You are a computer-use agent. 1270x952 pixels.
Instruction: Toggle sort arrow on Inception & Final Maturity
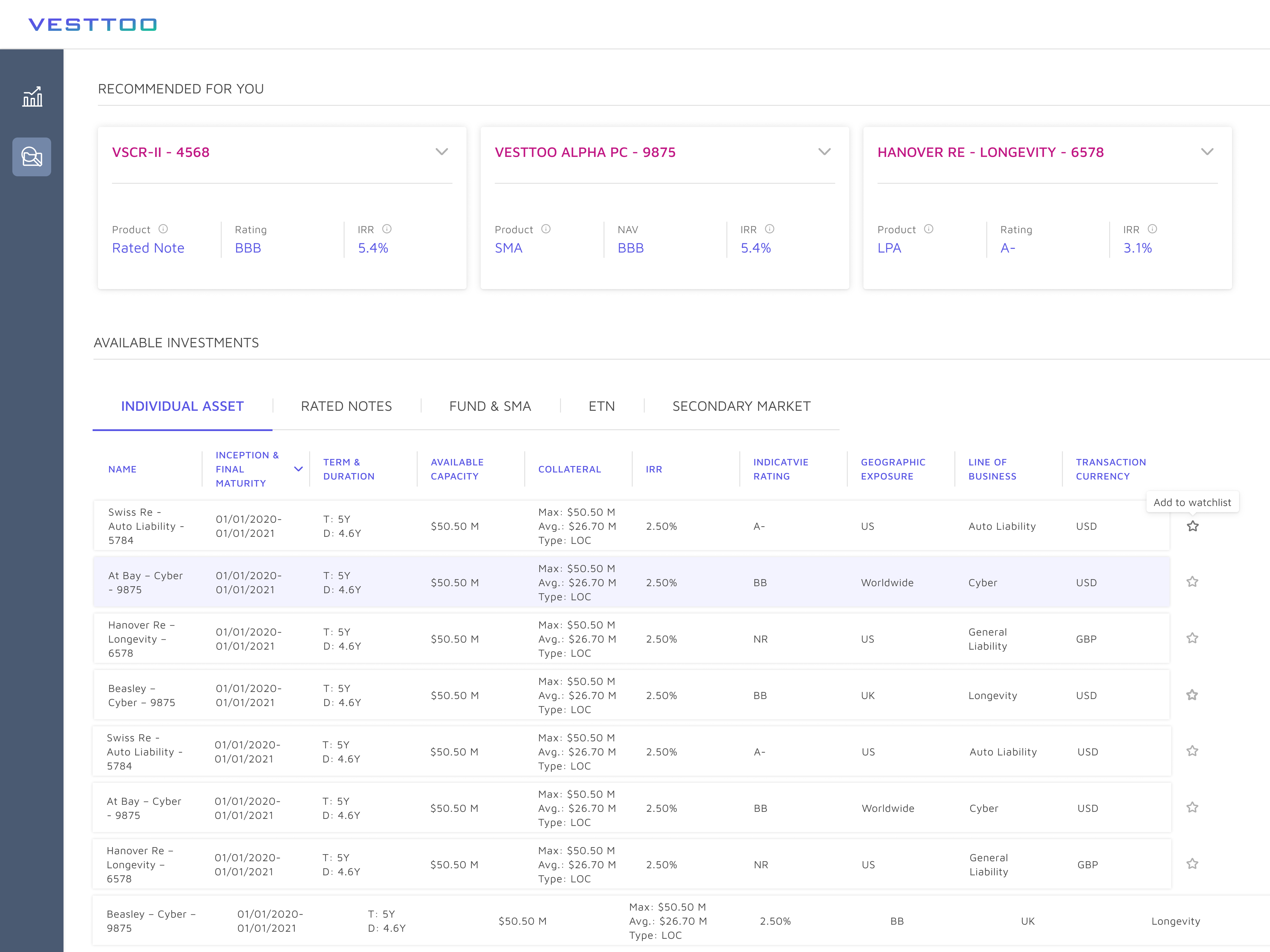coord(299,470)
